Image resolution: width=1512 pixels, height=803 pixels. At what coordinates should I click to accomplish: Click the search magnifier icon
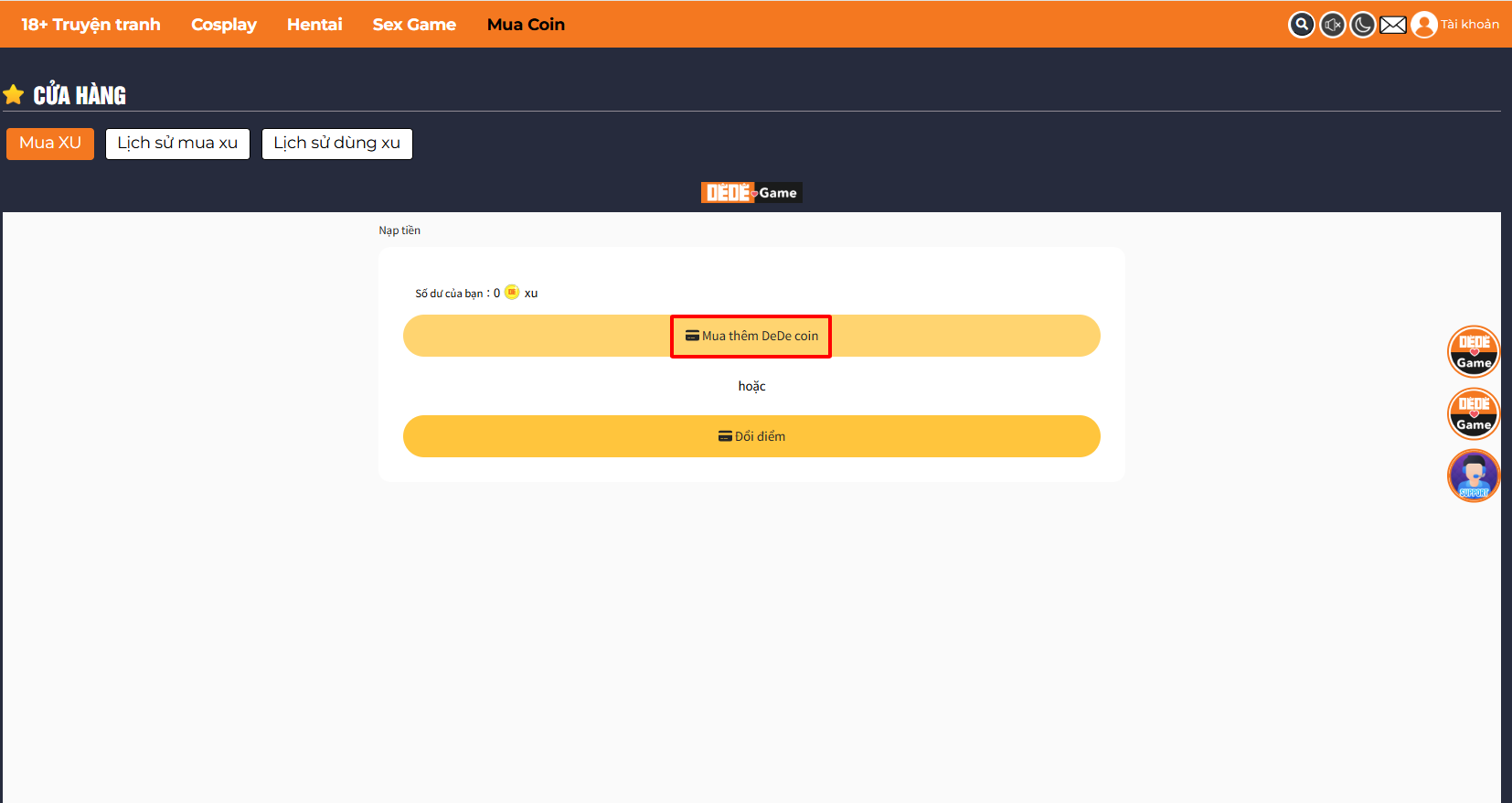[1302, 25]
